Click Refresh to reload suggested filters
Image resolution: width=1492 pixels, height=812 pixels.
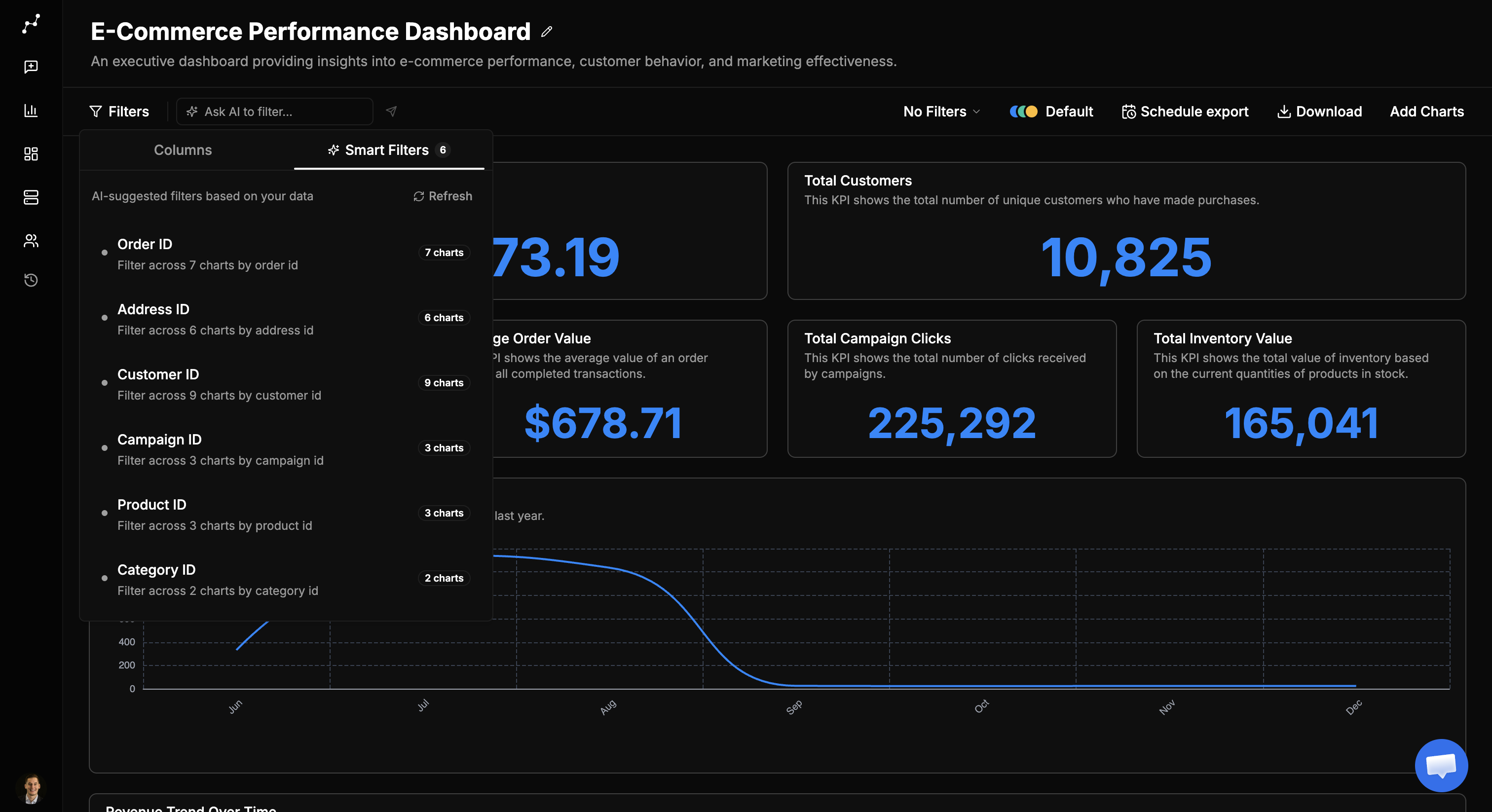[x=443, y=196]
